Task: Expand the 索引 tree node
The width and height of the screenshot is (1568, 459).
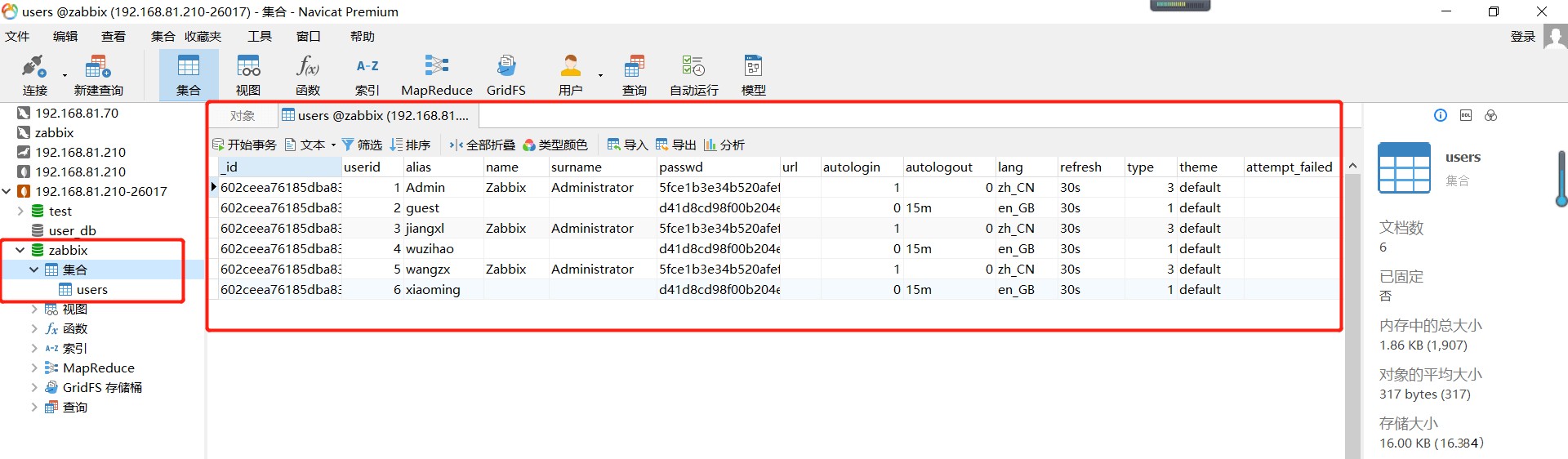Action: [34, 348]
